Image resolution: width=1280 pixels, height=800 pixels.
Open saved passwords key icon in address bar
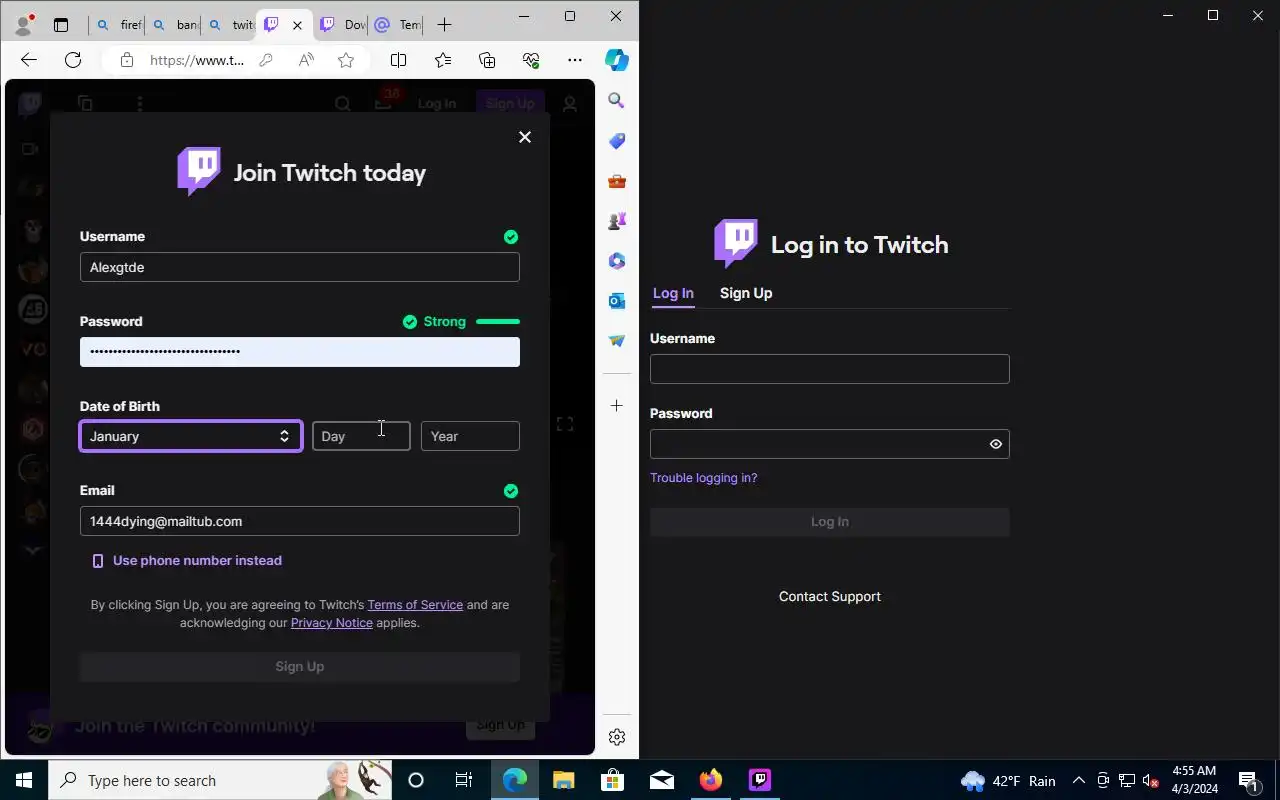[266, 60]
